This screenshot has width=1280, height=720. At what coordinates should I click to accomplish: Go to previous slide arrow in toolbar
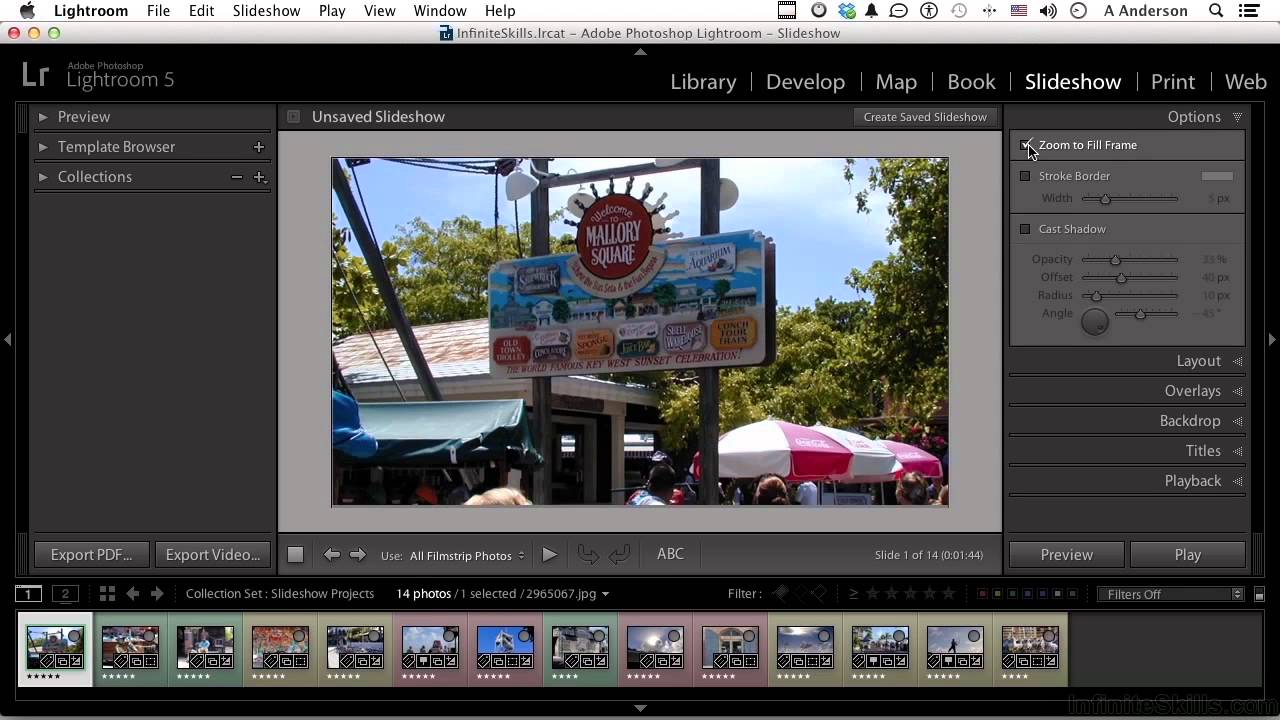pos(331,555)
